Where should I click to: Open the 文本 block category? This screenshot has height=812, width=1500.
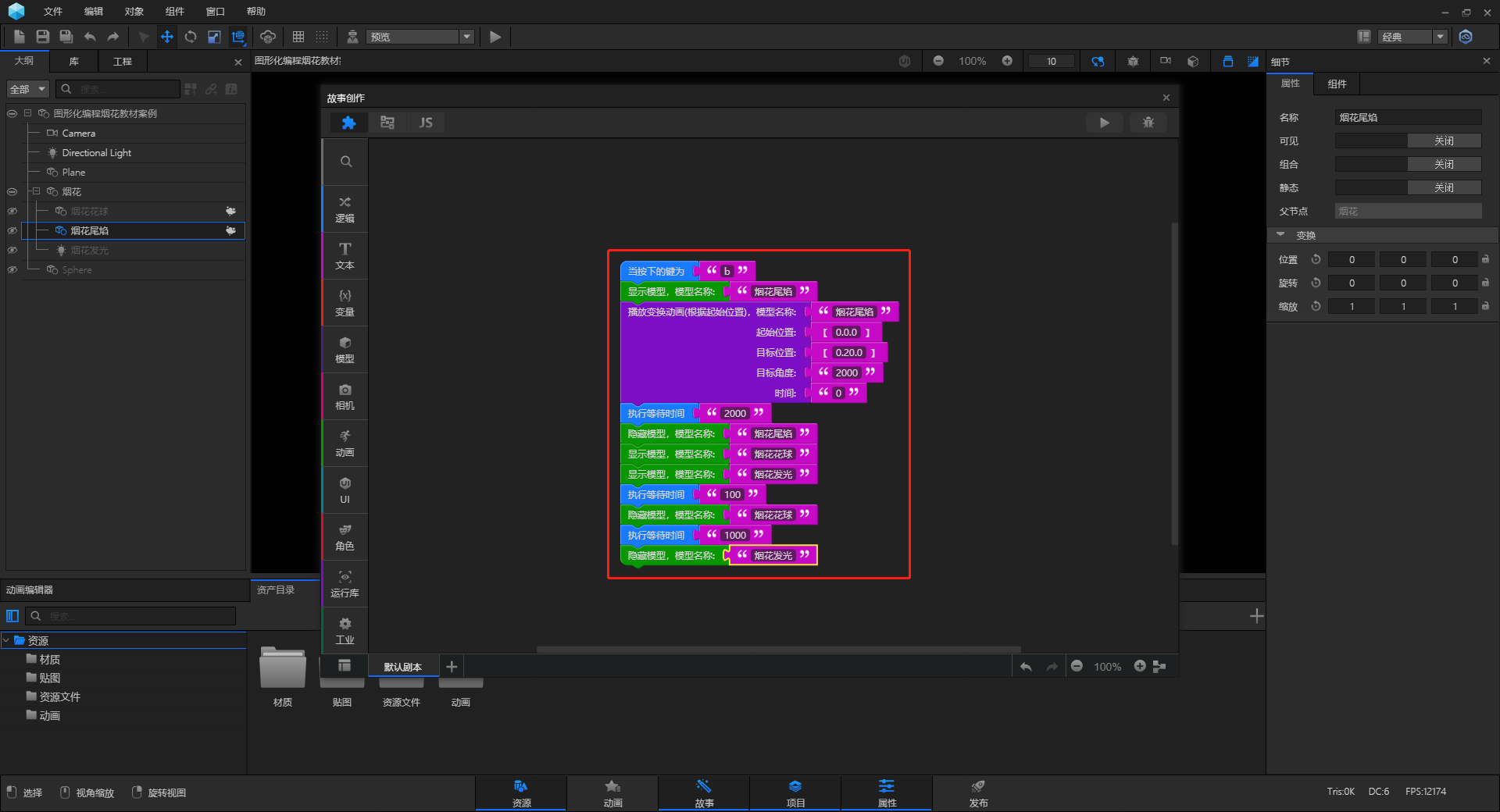[345, 256]
